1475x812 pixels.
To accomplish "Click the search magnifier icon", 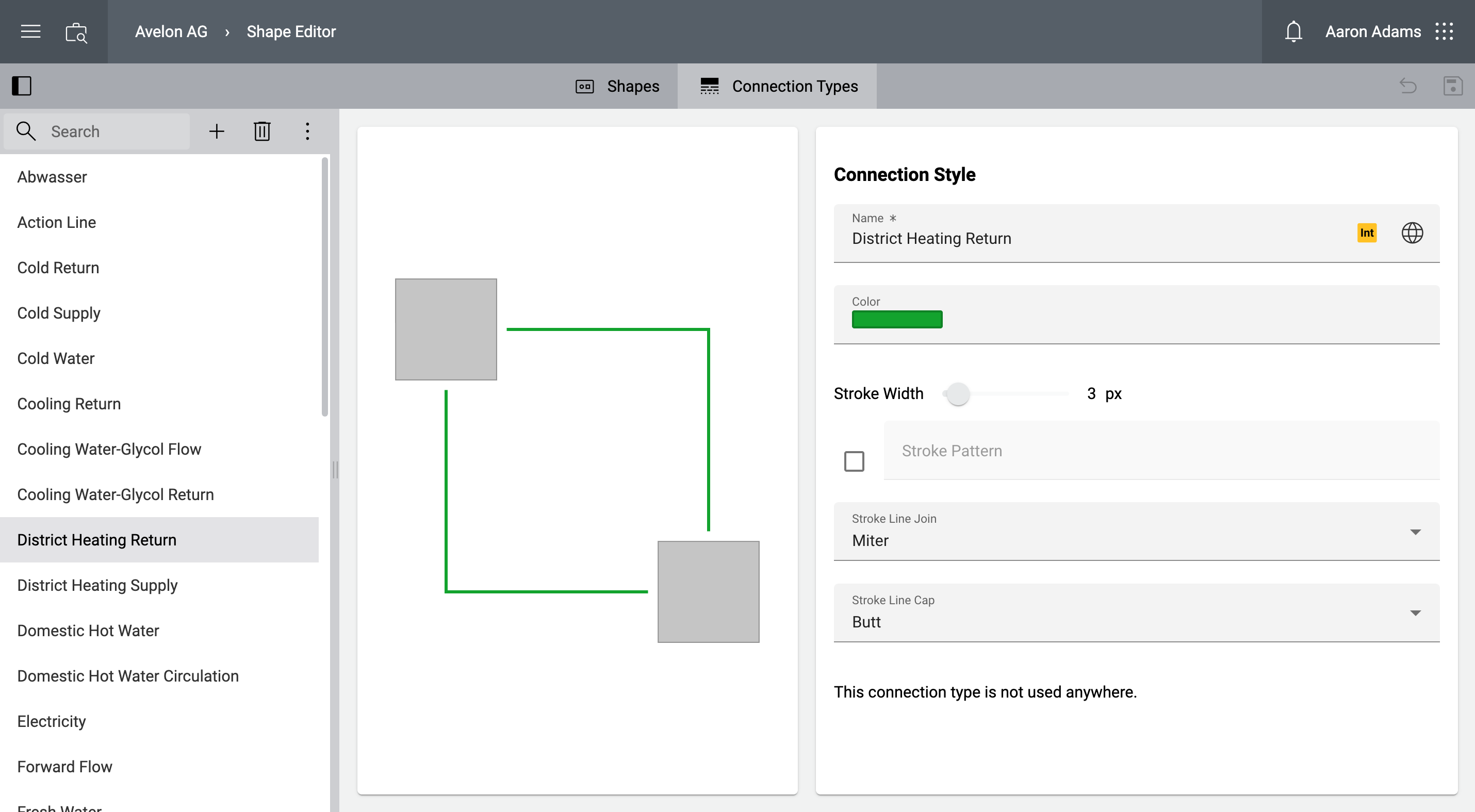I will 26,131.
